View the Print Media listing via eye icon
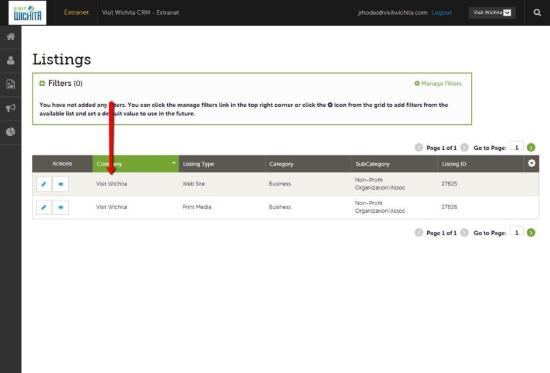 click(x=60, y=207)
